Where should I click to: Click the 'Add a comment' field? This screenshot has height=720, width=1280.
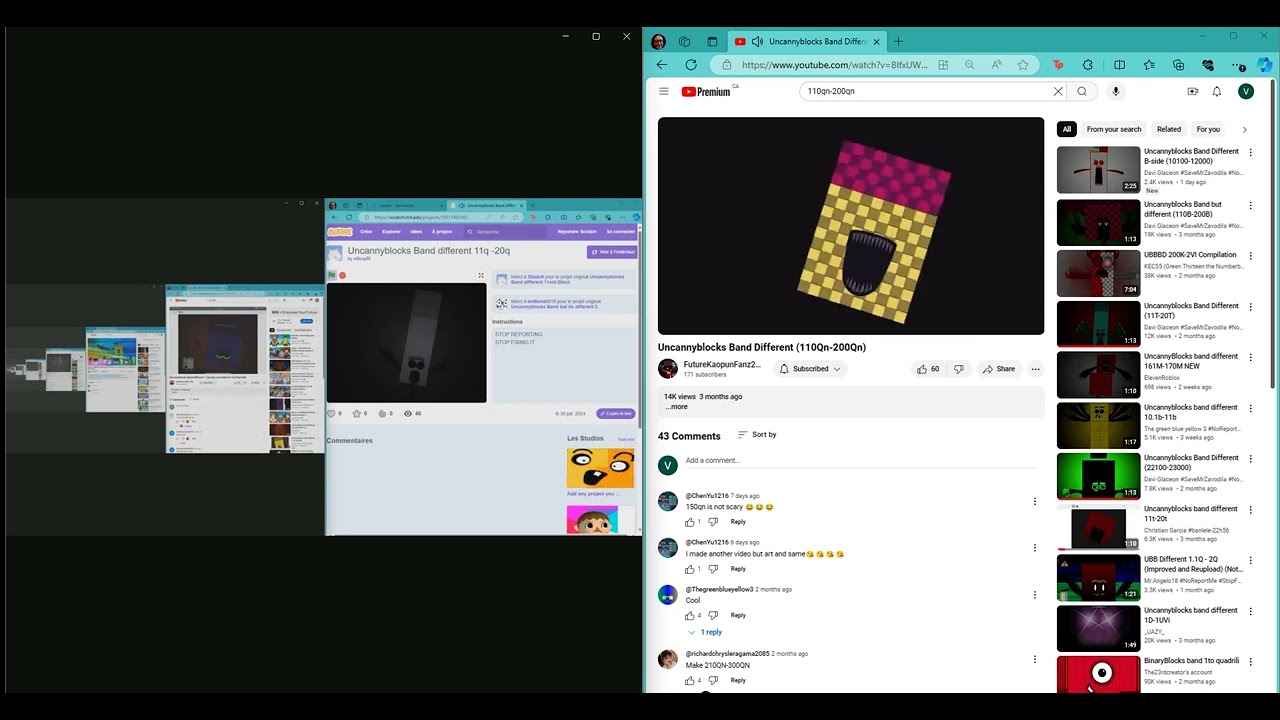tap(860, 461)
